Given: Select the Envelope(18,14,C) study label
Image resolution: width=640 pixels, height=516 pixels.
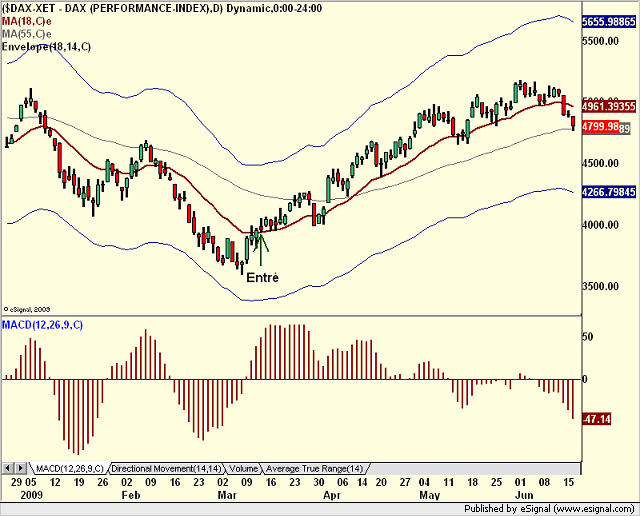Looking at the screenshot, I should [x=47, y=47].
